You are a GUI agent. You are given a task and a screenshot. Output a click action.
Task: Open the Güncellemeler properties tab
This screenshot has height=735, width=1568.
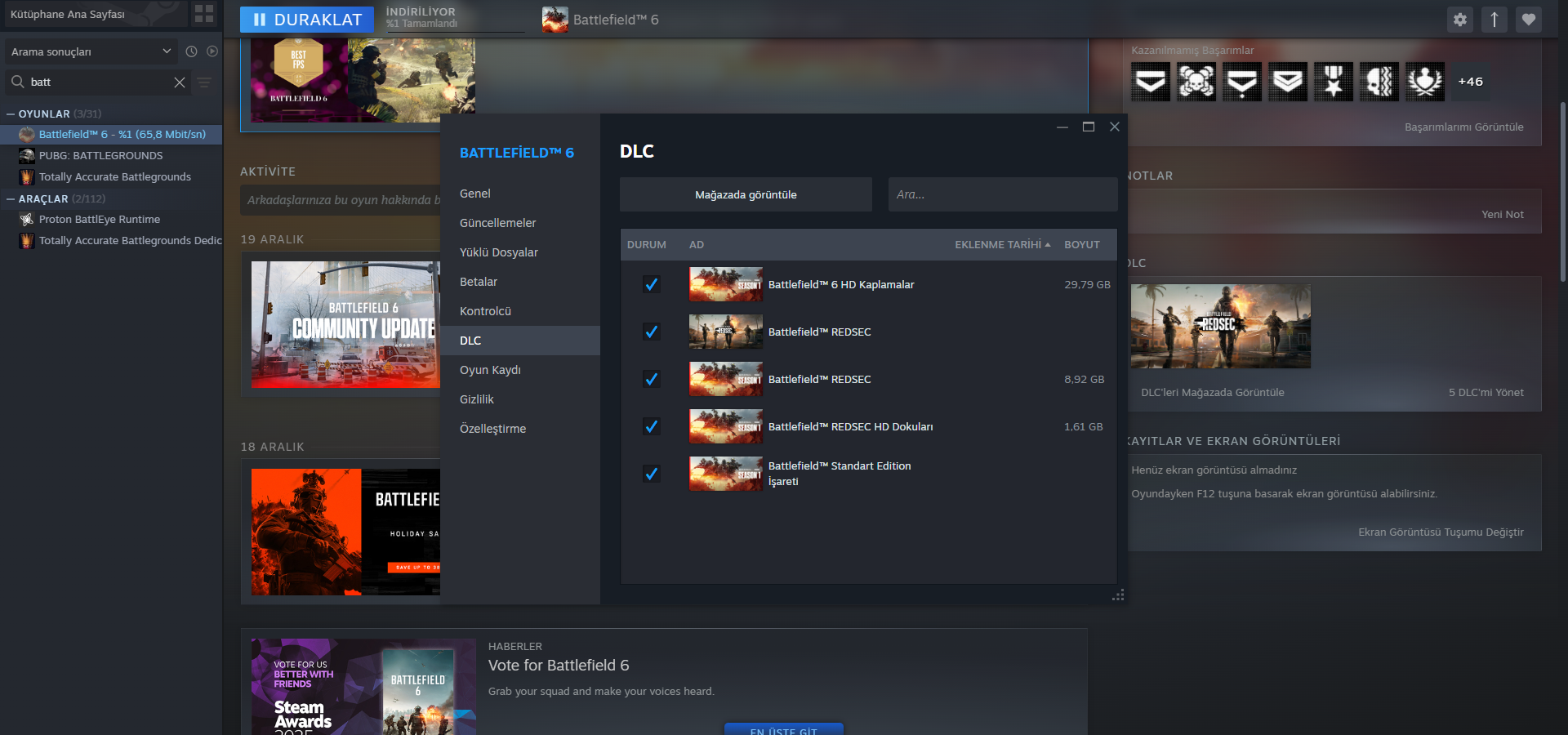coord(520,223)
